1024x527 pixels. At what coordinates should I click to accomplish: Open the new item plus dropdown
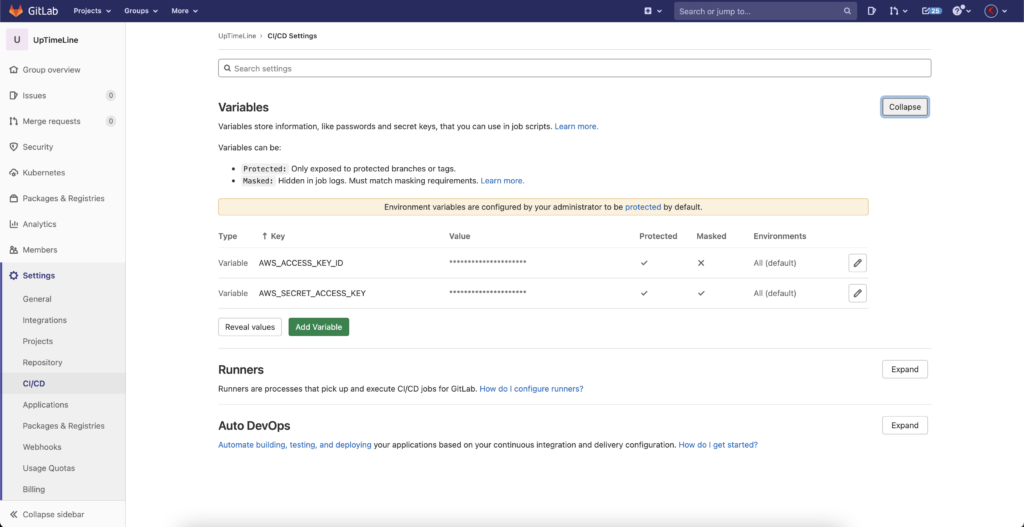tap(653, 11)
